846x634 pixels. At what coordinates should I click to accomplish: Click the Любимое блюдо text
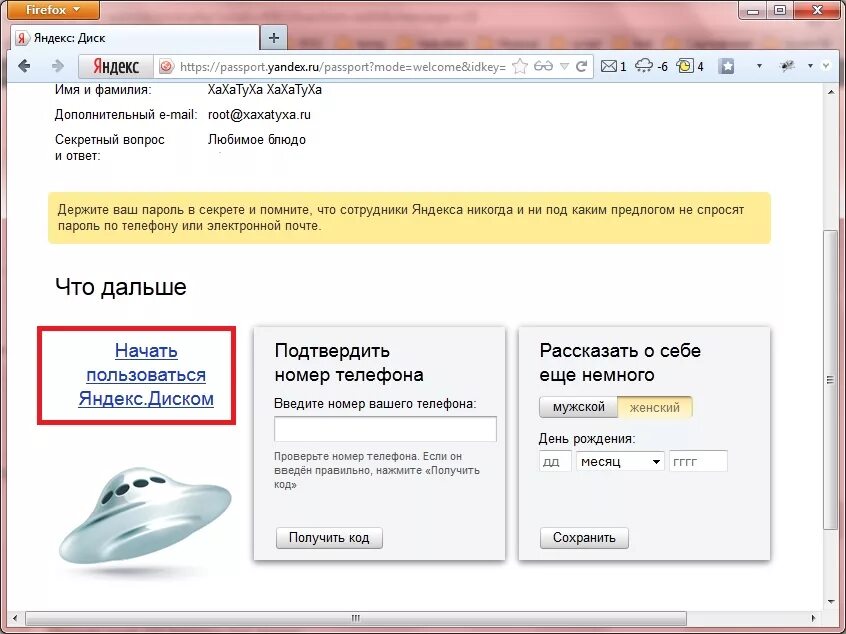pyautogui.click(x=257, y=140)
